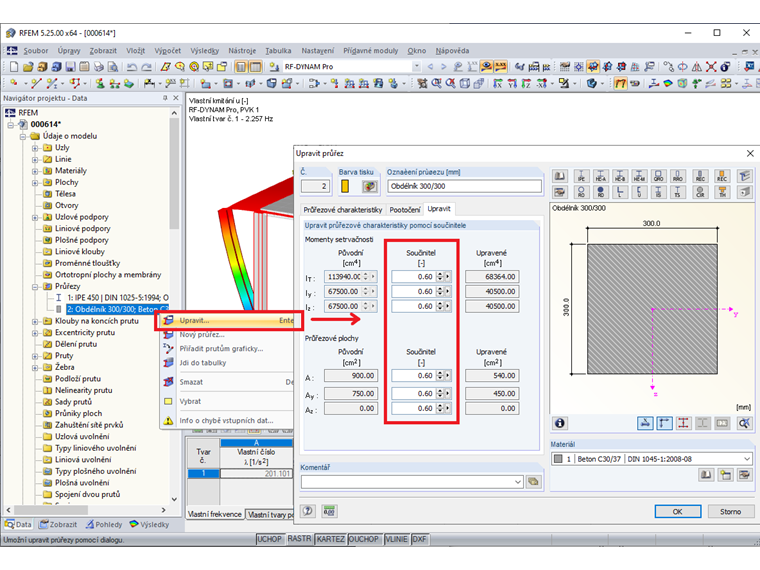Expand the Uzlové podpory tree node
The height and width of the screenshot is (570, 760).
click(35, 217)
